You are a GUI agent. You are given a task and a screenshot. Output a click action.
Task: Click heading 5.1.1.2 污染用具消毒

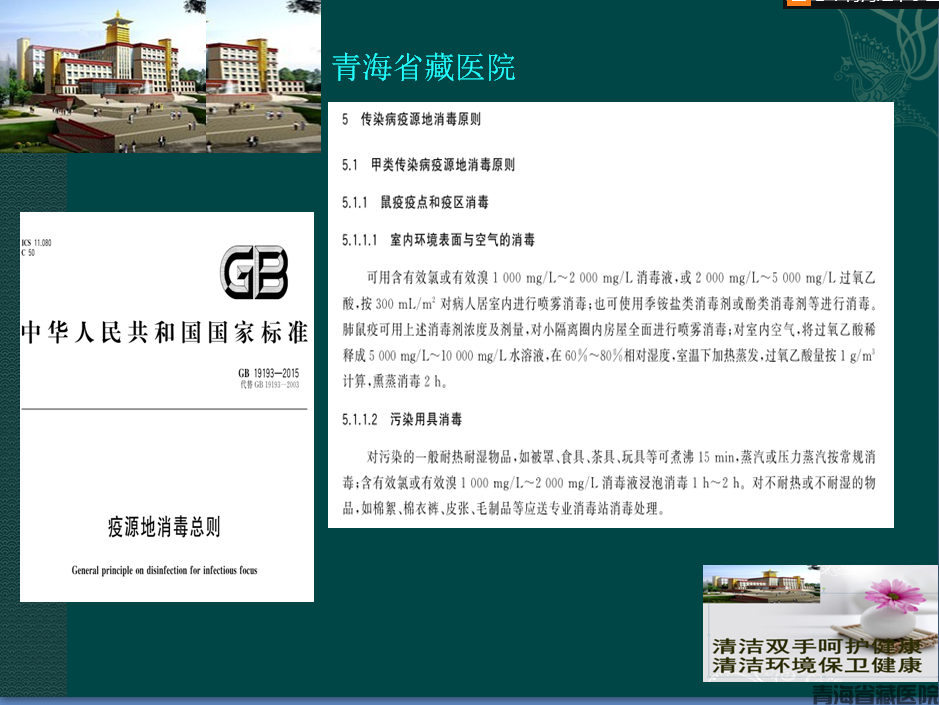coord(402,420)
